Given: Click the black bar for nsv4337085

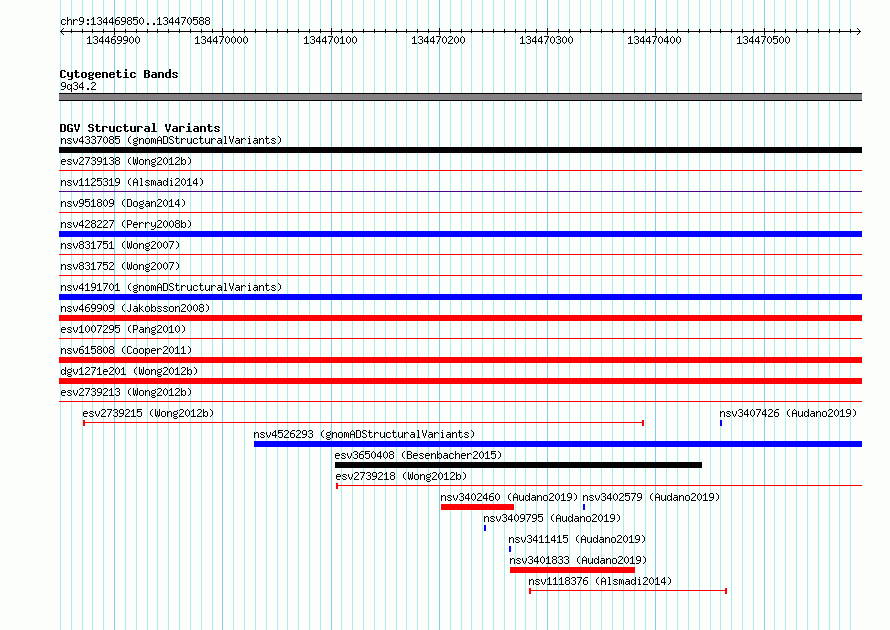Looking at the screenshot, I should coord(460,150).
